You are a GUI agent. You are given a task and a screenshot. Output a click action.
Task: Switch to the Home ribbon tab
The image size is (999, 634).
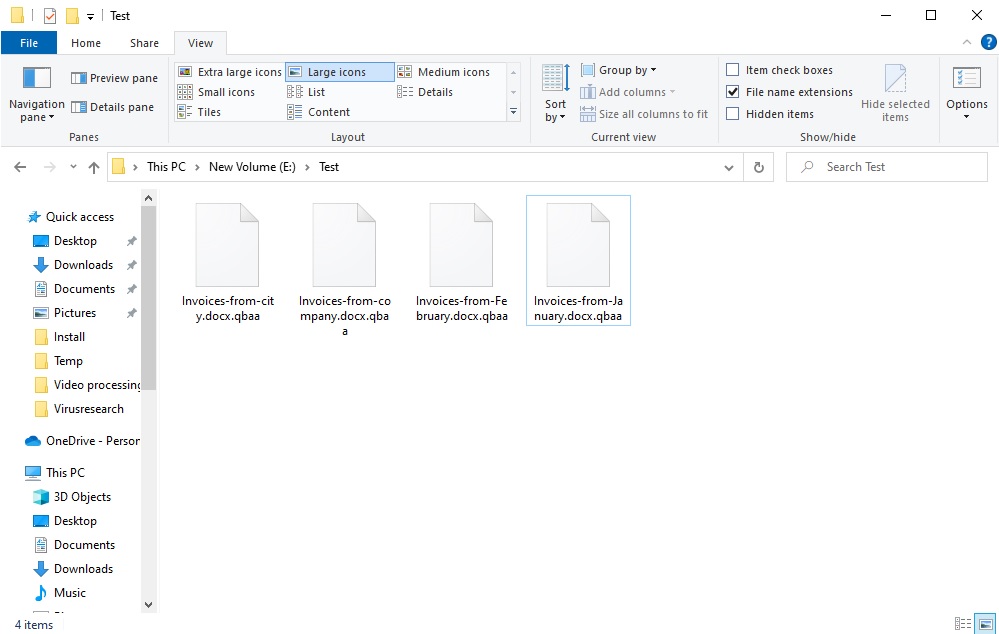(x=86, y=43)
